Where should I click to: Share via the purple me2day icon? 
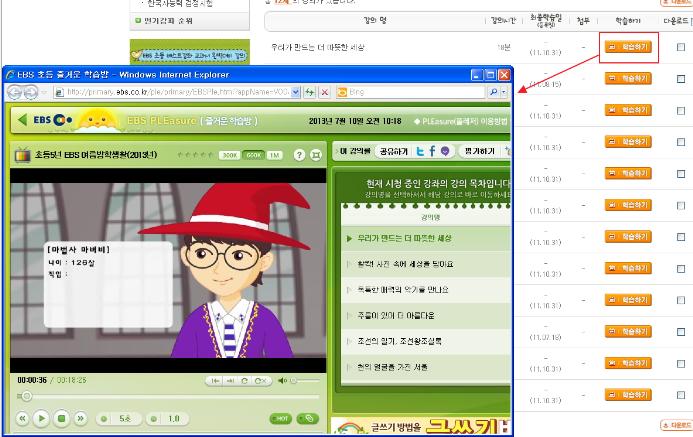click(445, 151)
